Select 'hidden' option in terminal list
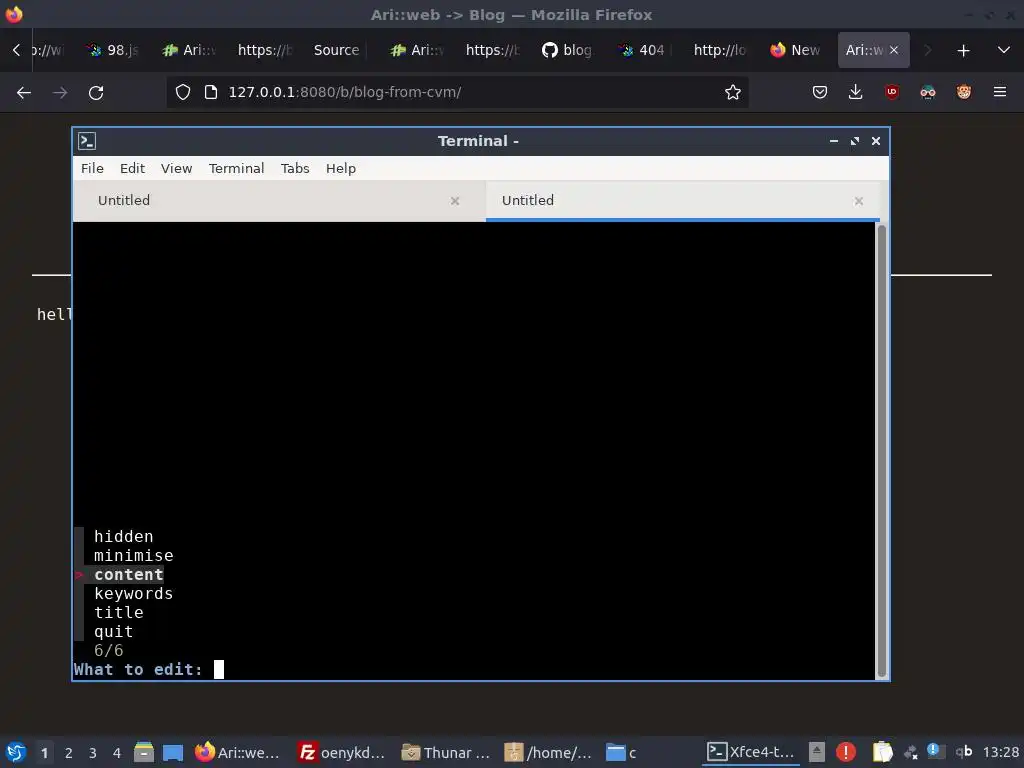This screenshot has width=1024, height=768. [x=123, y=537]
